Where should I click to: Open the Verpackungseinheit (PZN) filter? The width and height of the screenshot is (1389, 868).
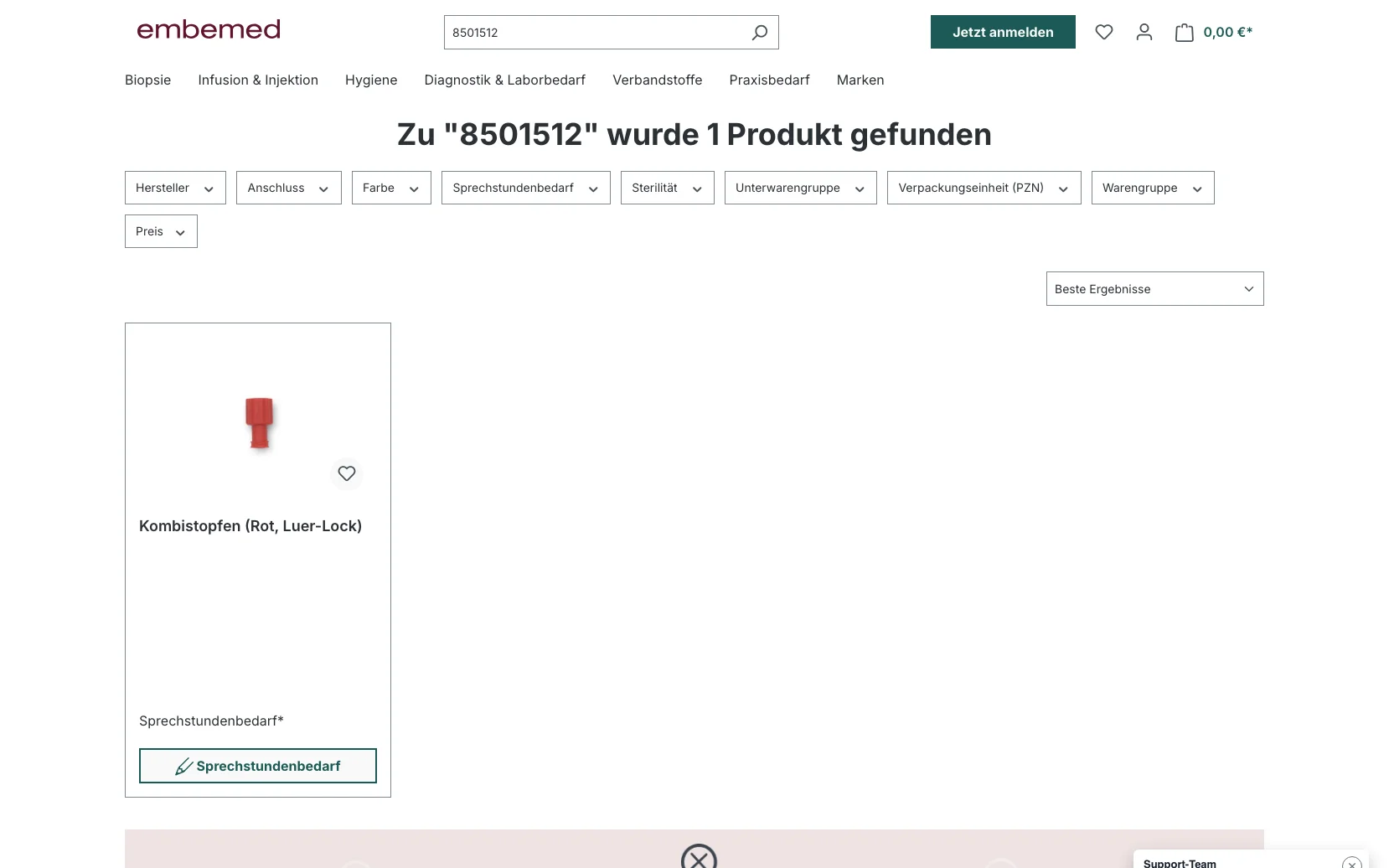984,188
